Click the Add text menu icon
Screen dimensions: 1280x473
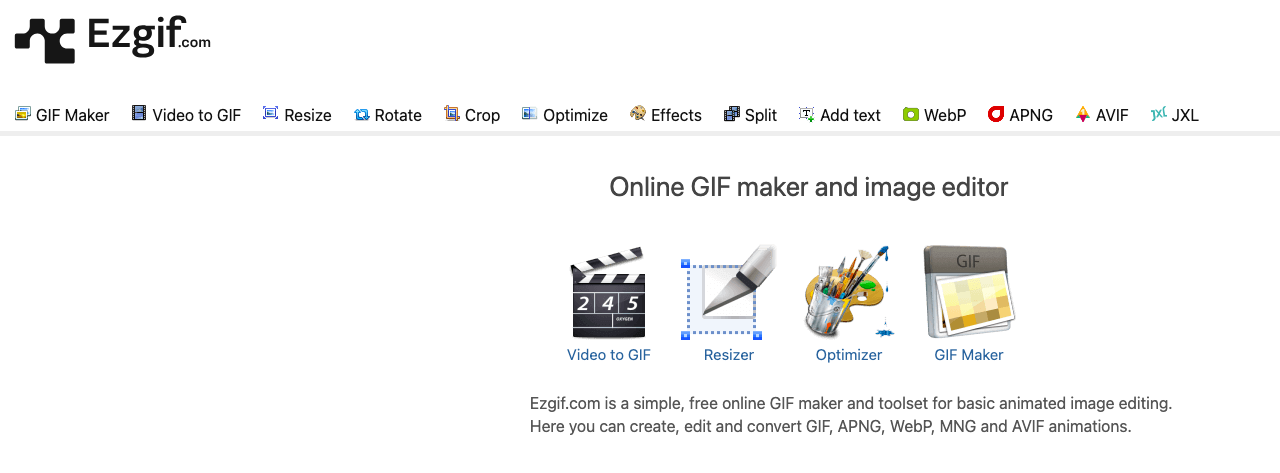(806, 114)
